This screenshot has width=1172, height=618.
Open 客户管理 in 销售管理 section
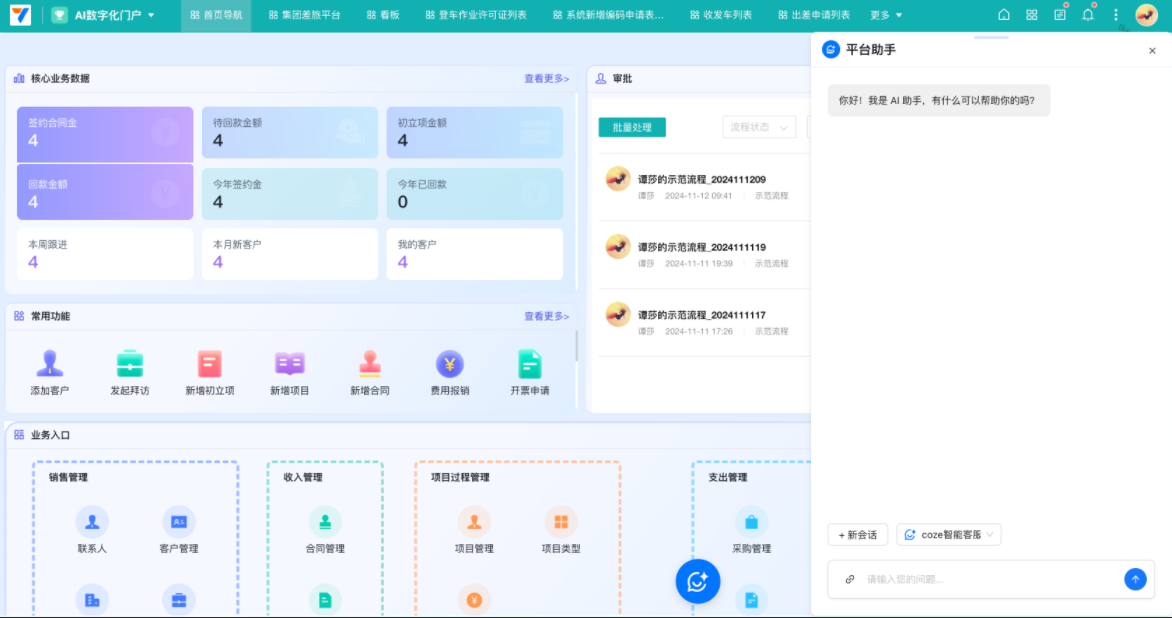(179, 522)
